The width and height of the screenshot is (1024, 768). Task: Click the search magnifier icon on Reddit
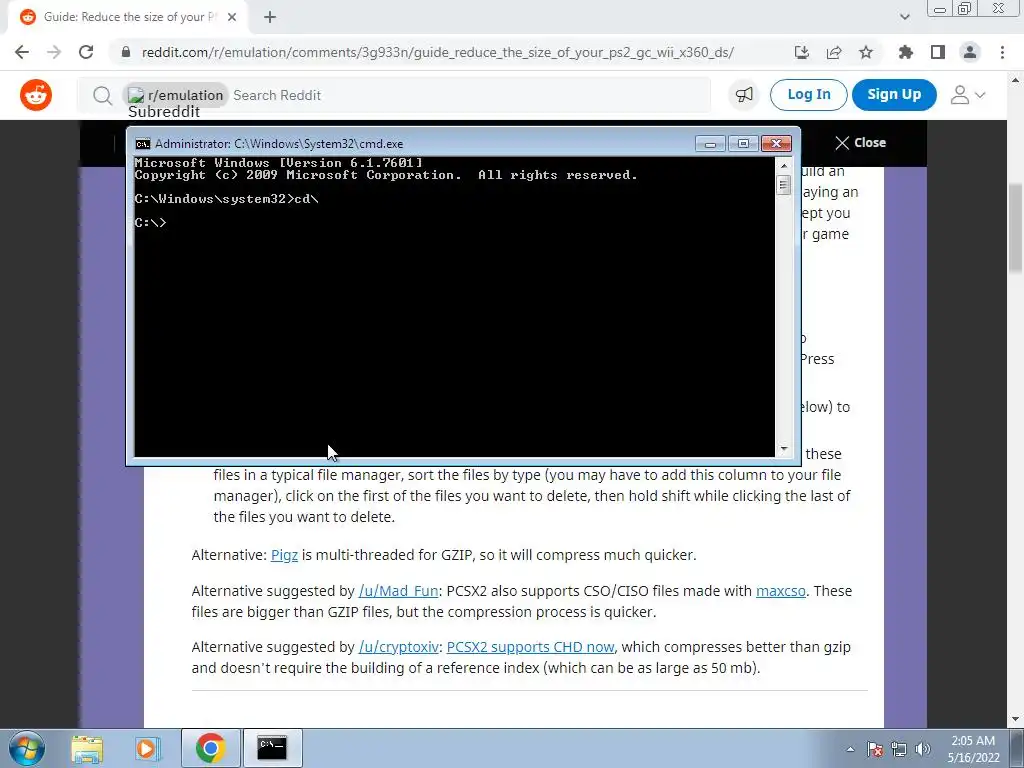[x=102, y=96]
